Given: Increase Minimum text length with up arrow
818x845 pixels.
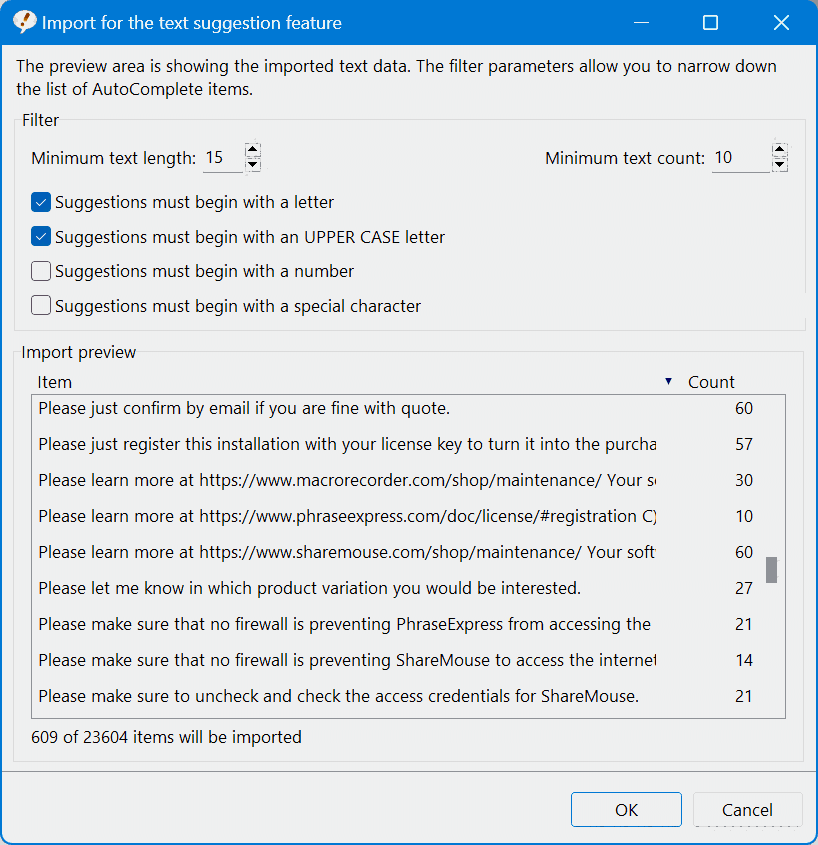Looking at the screenshot, I should pyautogui.click(x=253, y=149).
